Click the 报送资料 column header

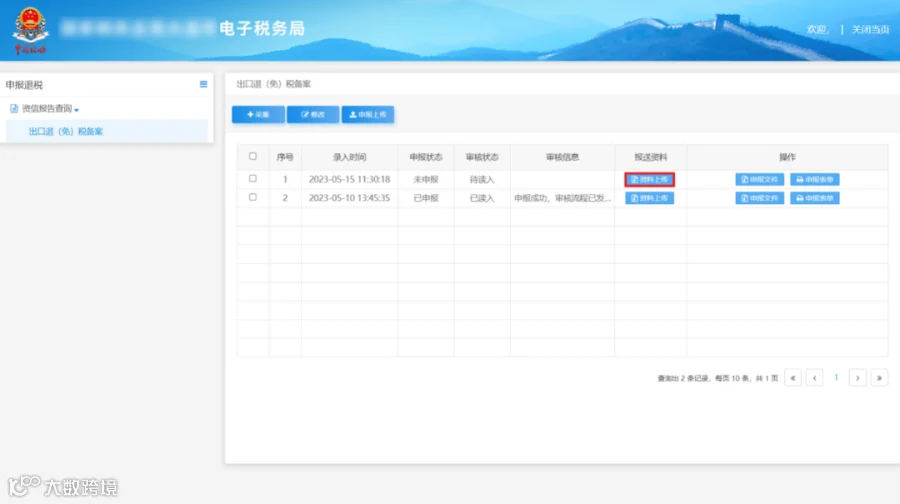(x=650, y=157)
